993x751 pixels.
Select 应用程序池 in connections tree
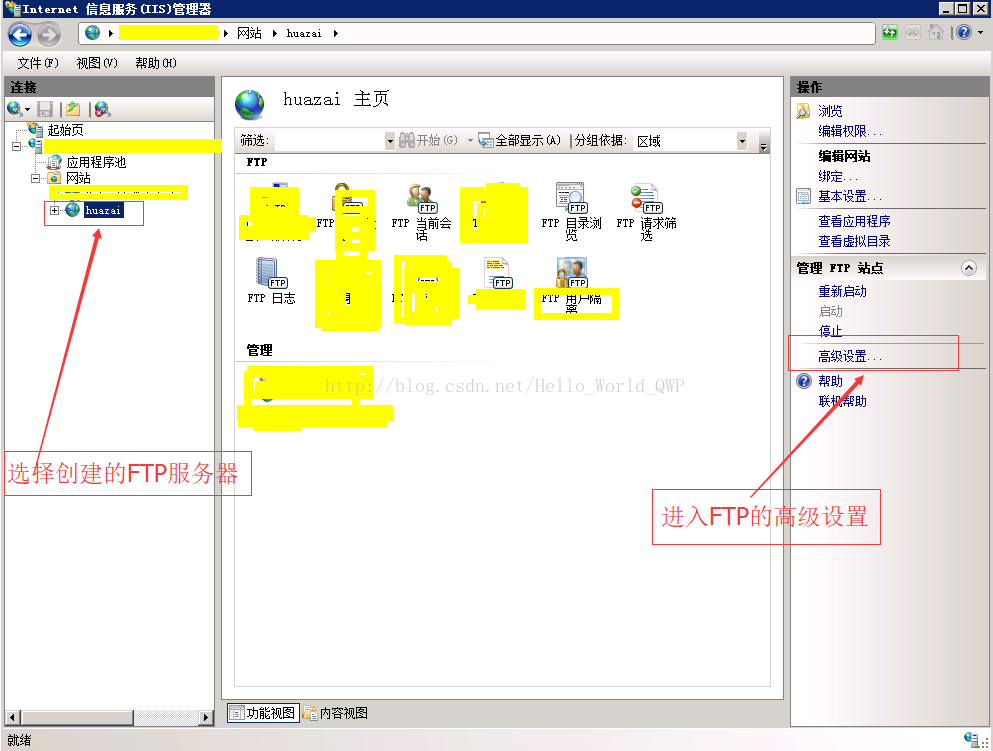pyautogui.click(x=96, y=162)
